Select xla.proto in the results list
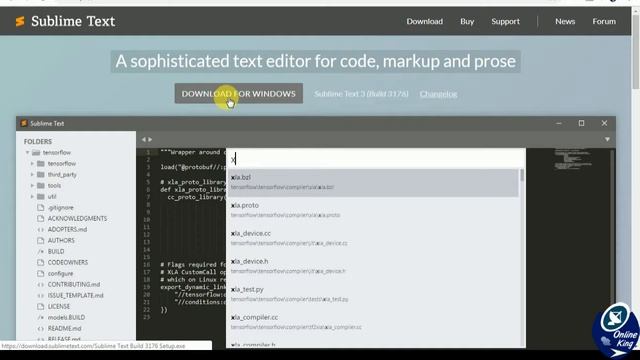Viewport: 640px width, 360px height. pos(372,210)
